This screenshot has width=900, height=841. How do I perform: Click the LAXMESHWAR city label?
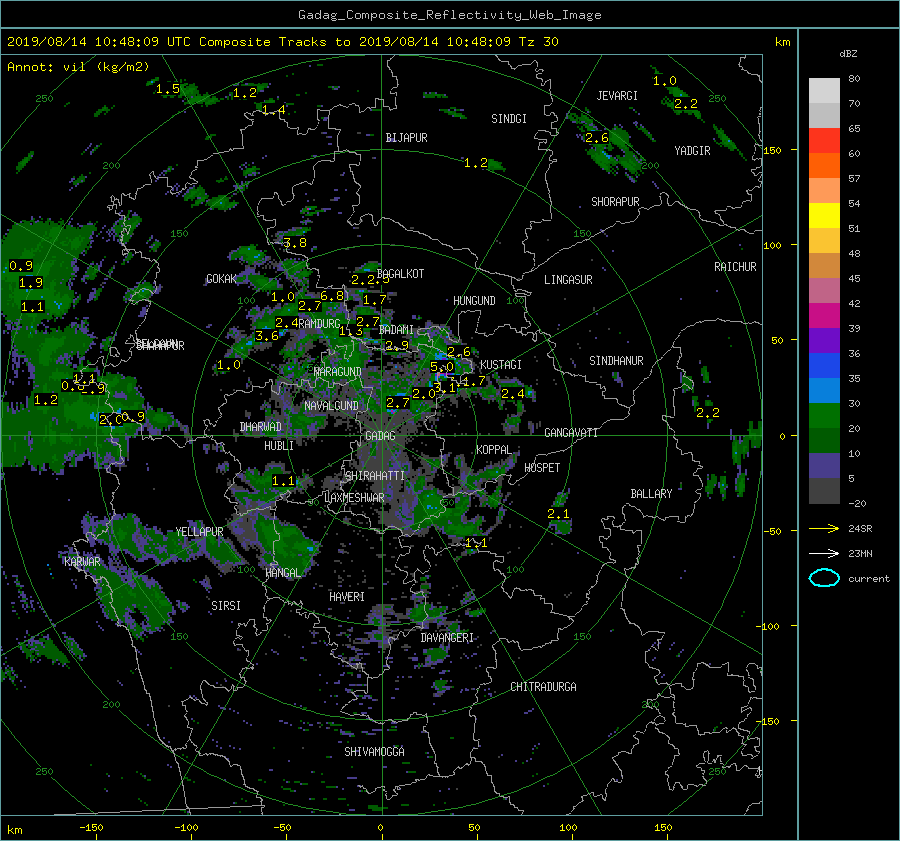coord(354,498)
